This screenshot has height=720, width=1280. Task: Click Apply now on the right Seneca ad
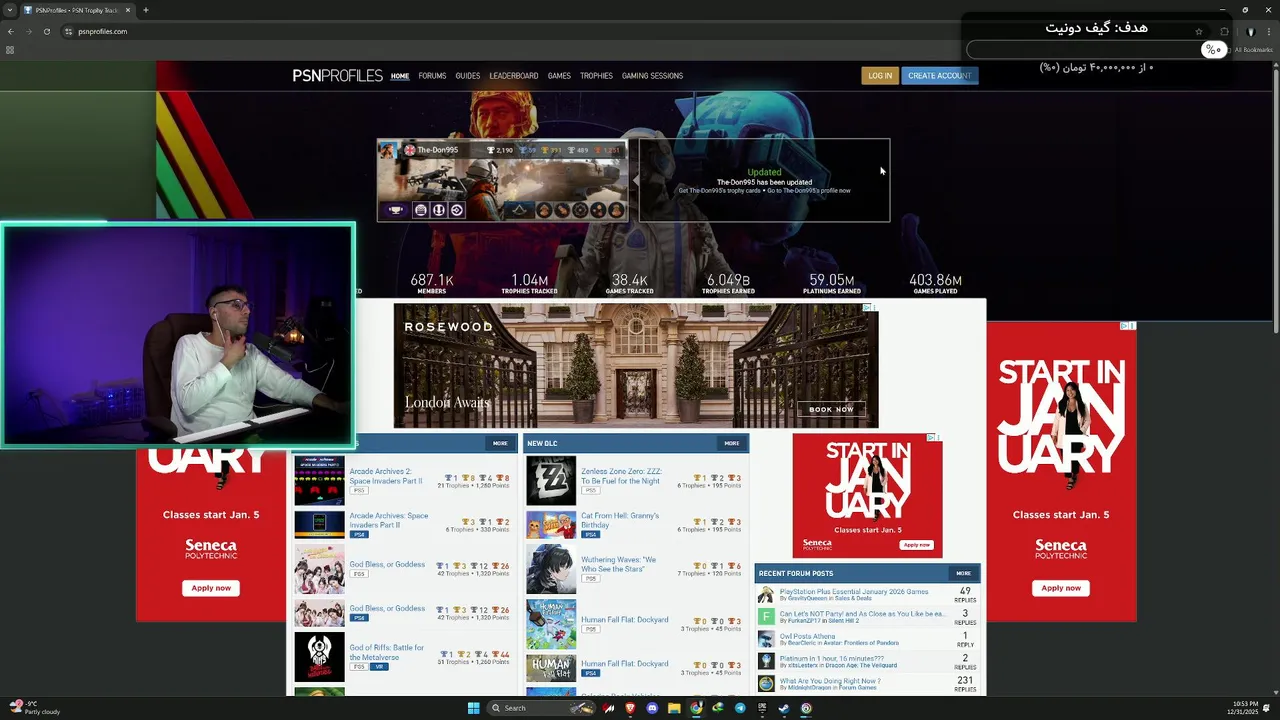(x=1061, y=588)
